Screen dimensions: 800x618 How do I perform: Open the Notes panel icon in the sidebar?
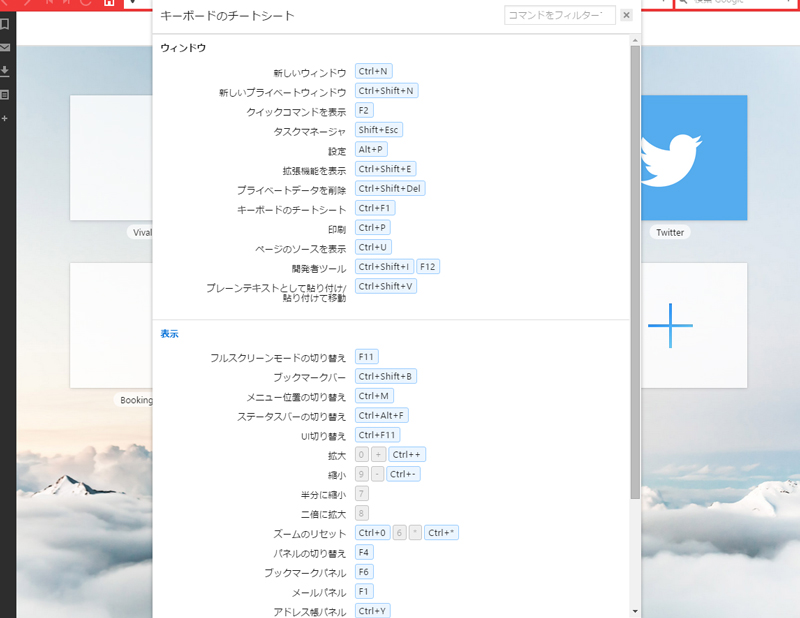tap(5, 95)
